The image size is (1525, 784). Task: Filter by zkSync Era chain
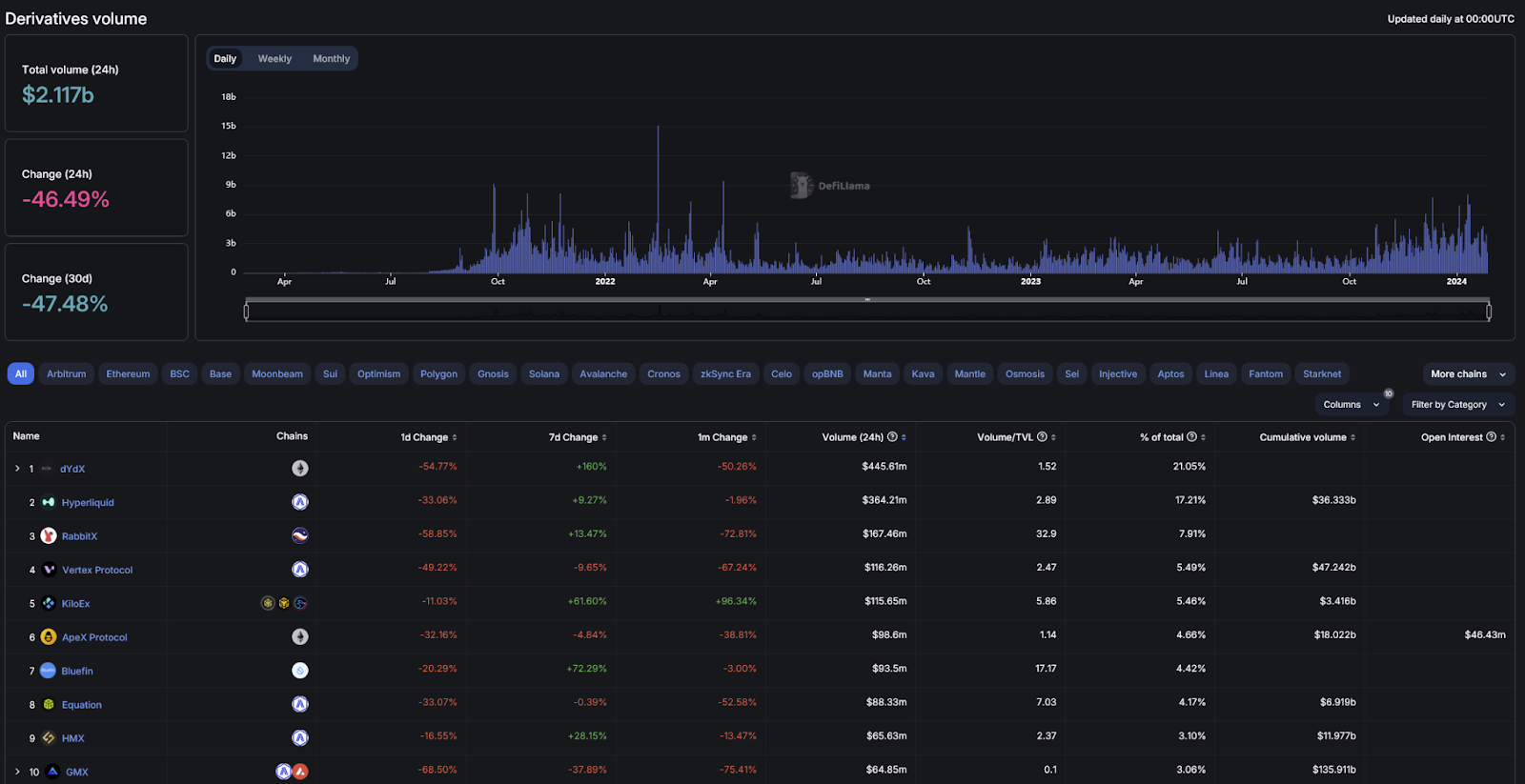click(x=725, y=374)
